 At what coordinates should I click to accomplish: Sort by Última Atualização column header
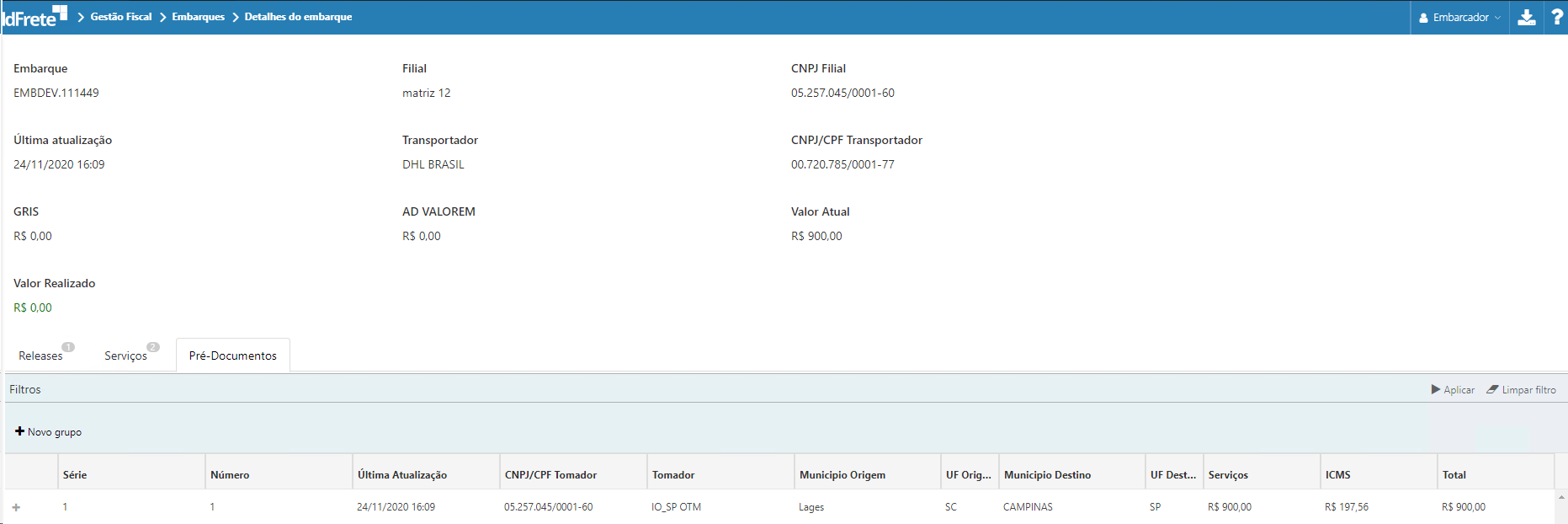coord(401,475)
